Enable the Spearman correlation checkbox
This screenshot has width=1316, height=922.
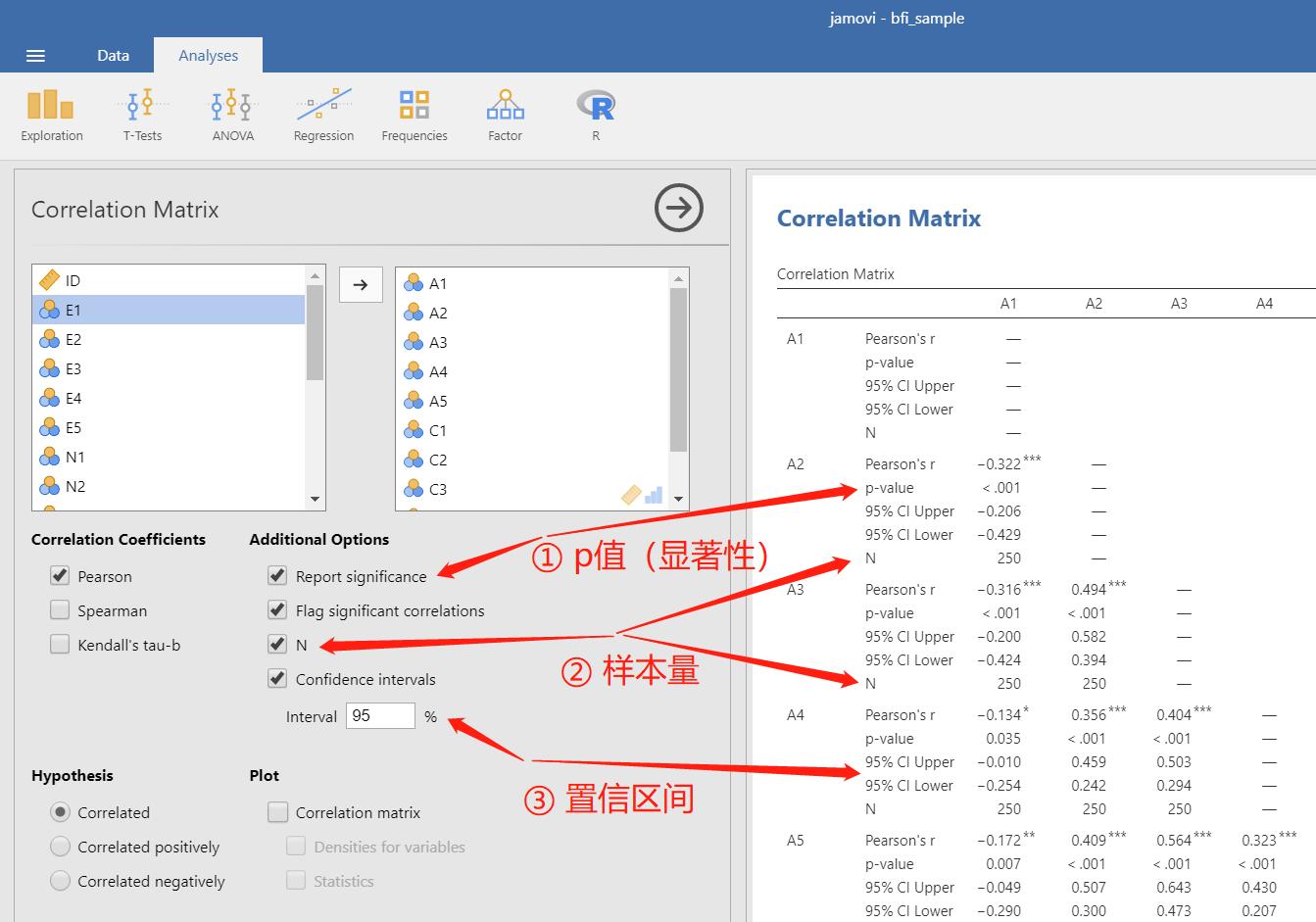[x=60, y=610]
